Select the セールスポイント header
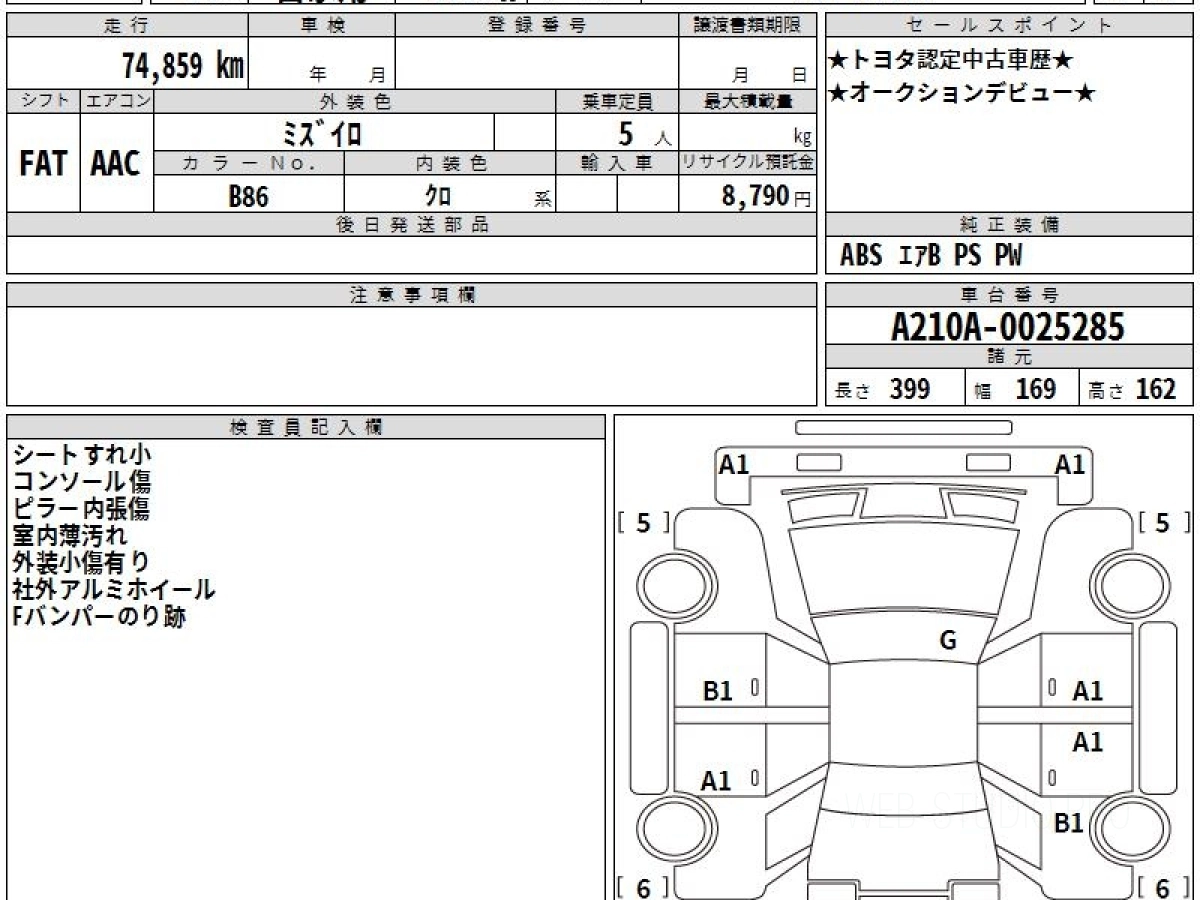The width and height of the screenshot is (1200, 900). [x=1009, y=26]
